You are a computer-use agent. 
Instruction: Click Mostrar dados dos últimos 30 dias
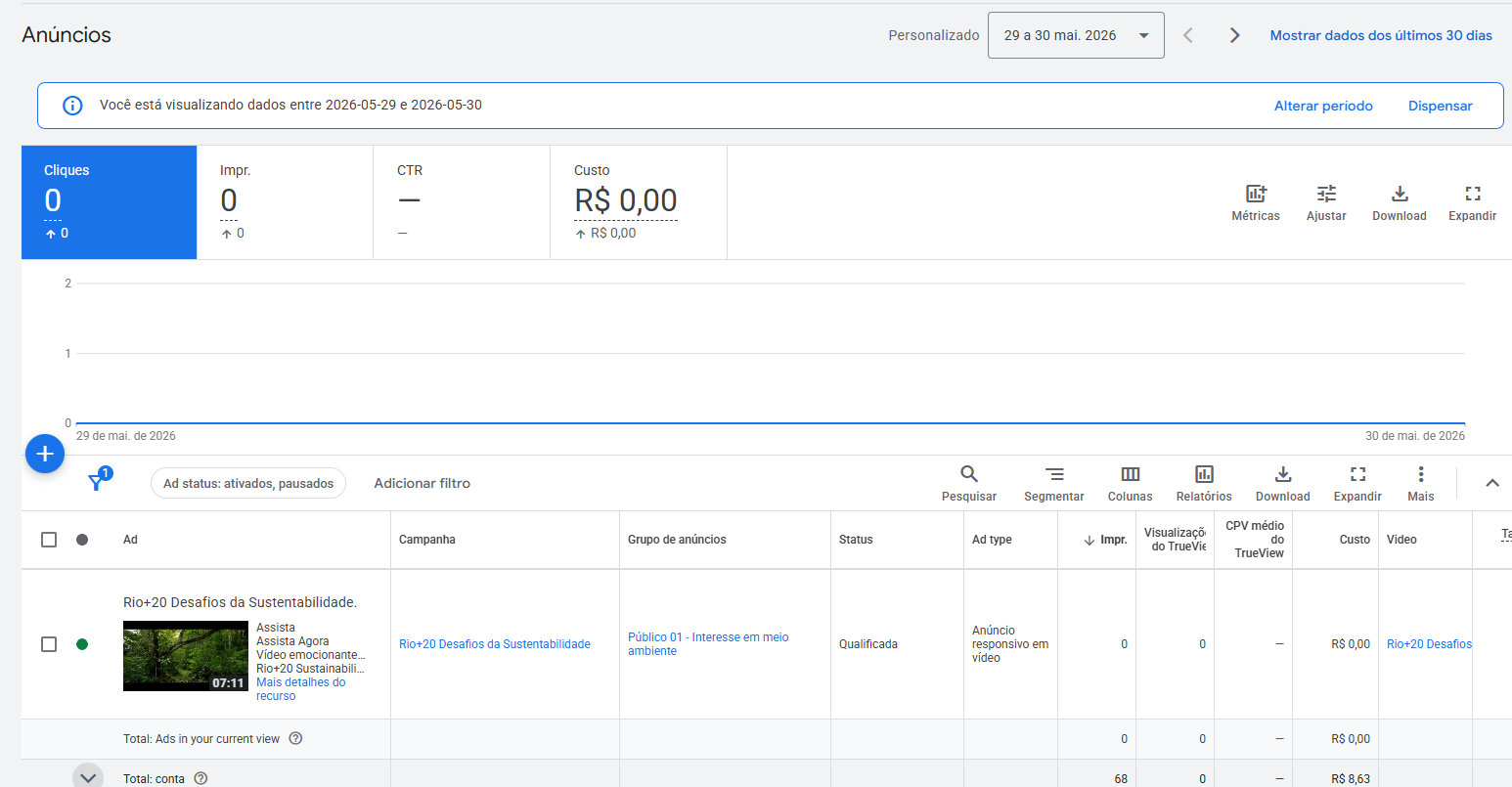pos(1381,35)
